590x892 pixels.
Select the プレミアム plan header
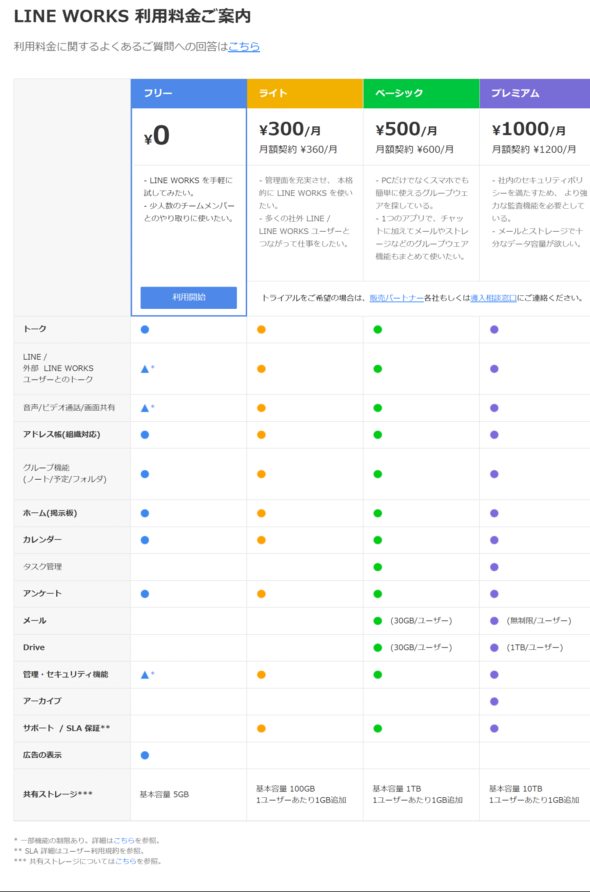[535, 93]
